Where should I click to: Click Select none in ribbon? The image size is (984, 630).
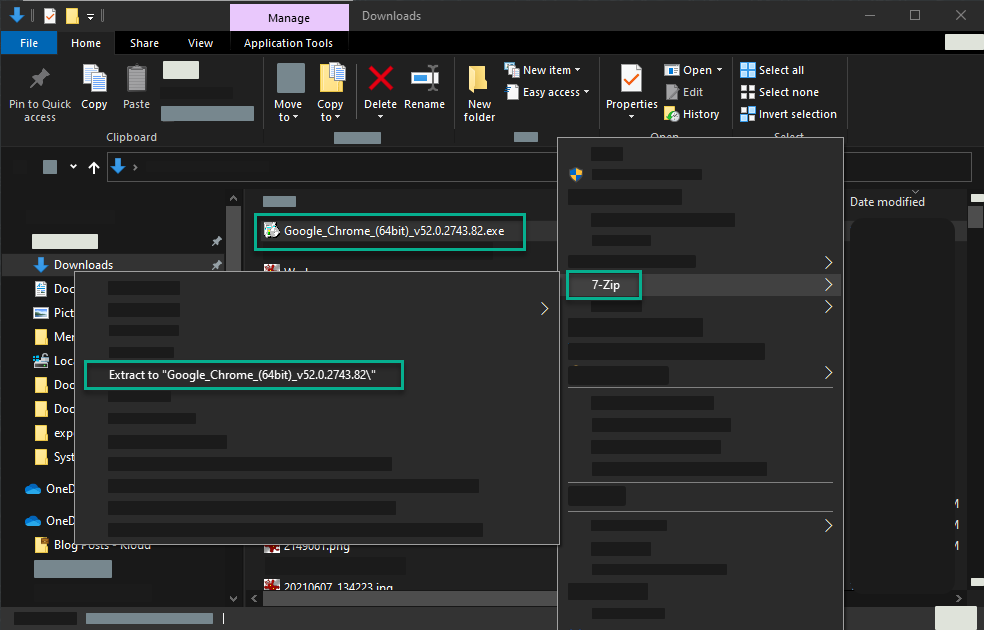point(780,92)
